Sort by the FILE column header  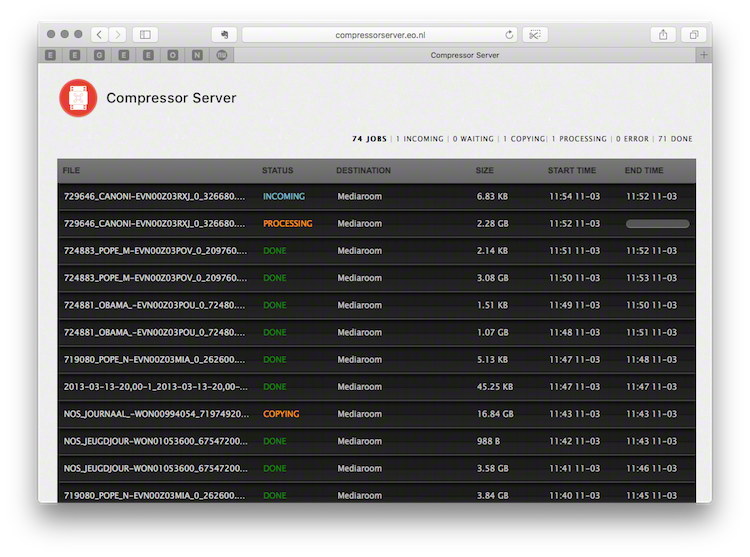tap(71, 170)
